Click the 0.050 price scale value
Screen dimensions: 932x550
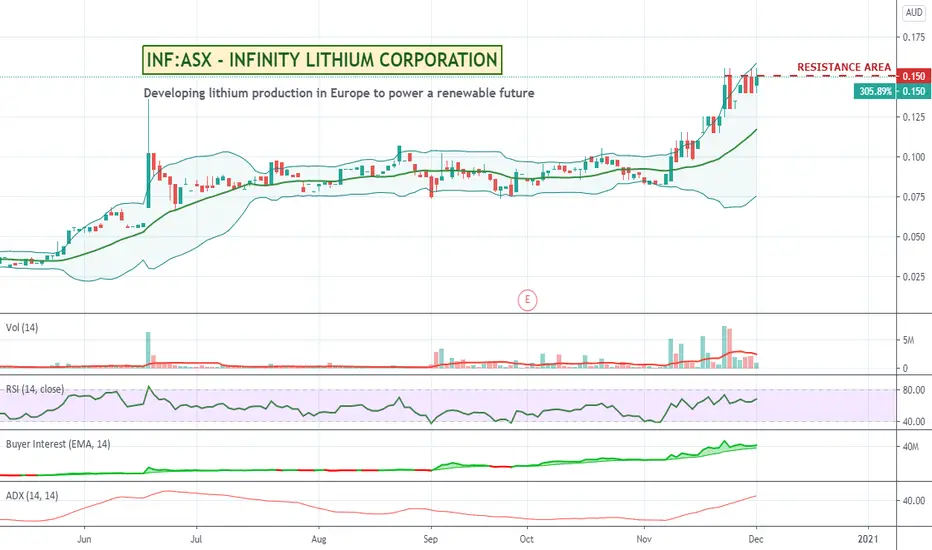tap(914, 237)
